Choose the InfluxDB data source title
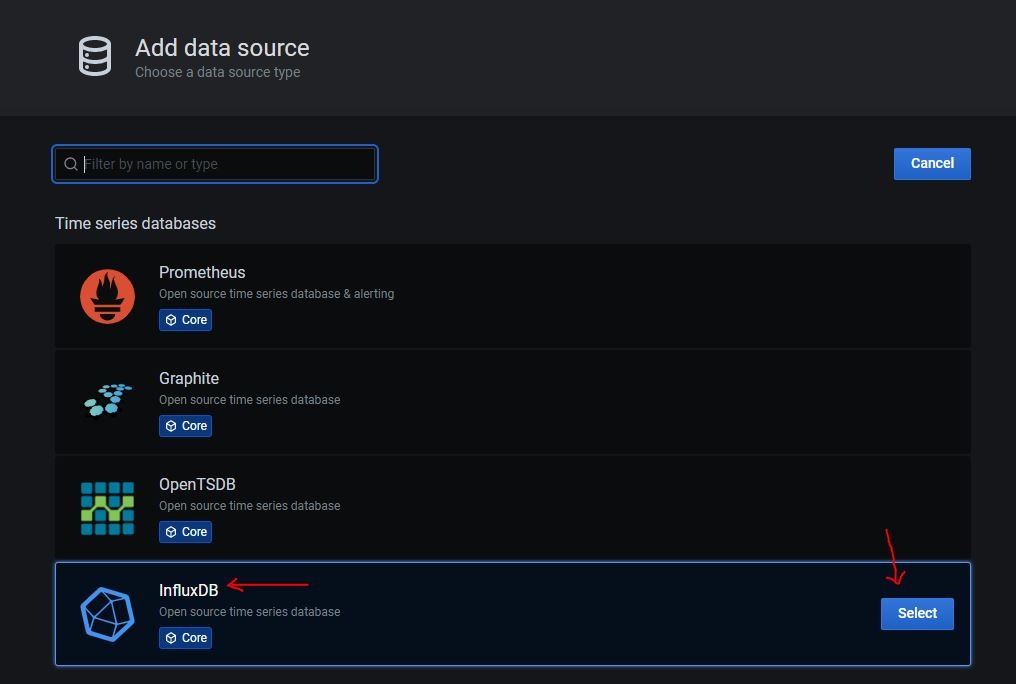Screen dimensions: 1016x684 [189, 590]
